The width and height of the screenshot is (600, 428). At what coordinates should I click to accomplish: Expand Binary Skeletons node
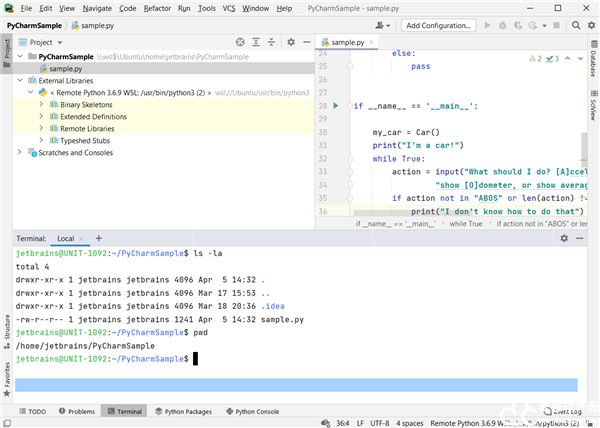click(41, 104)
